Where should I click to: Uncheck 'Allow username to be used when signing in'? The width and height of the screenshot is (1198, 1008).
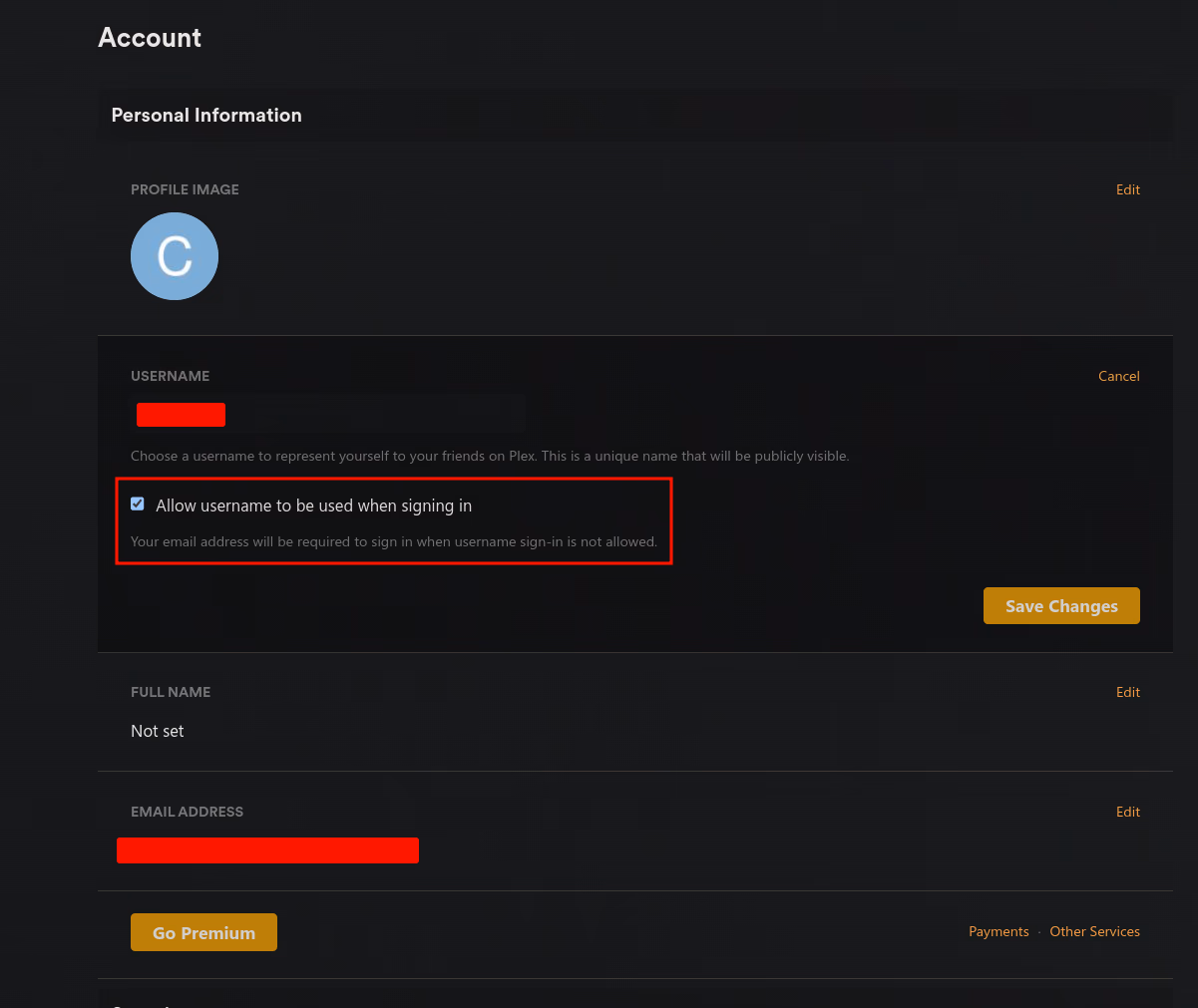(x=137, y=504)
